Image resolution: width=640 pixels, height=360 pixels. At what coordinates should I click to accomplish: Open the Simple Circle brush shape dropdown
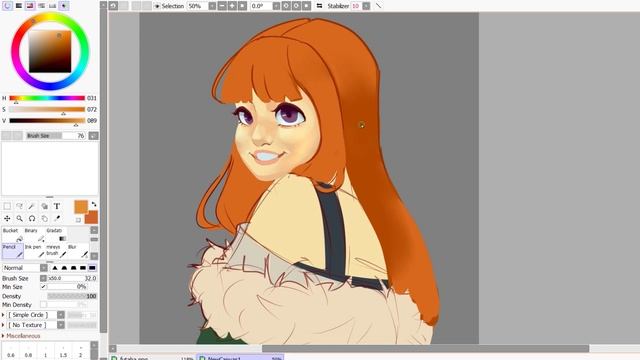click(x=61, y=315)
